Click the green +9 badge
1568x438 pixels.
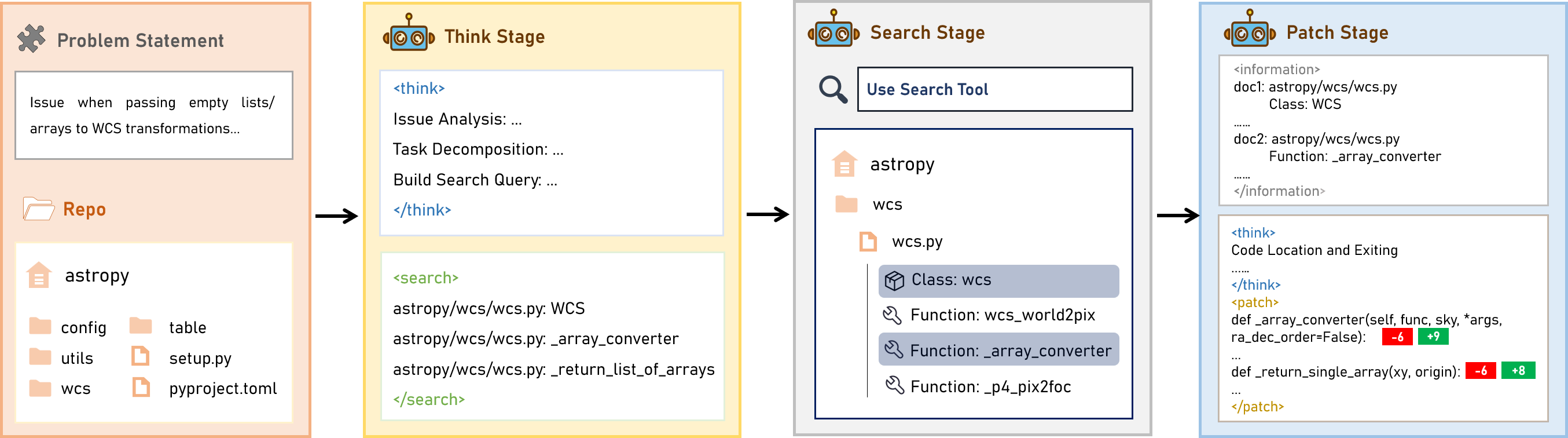pyautogui.click(x=1433, y=336)
